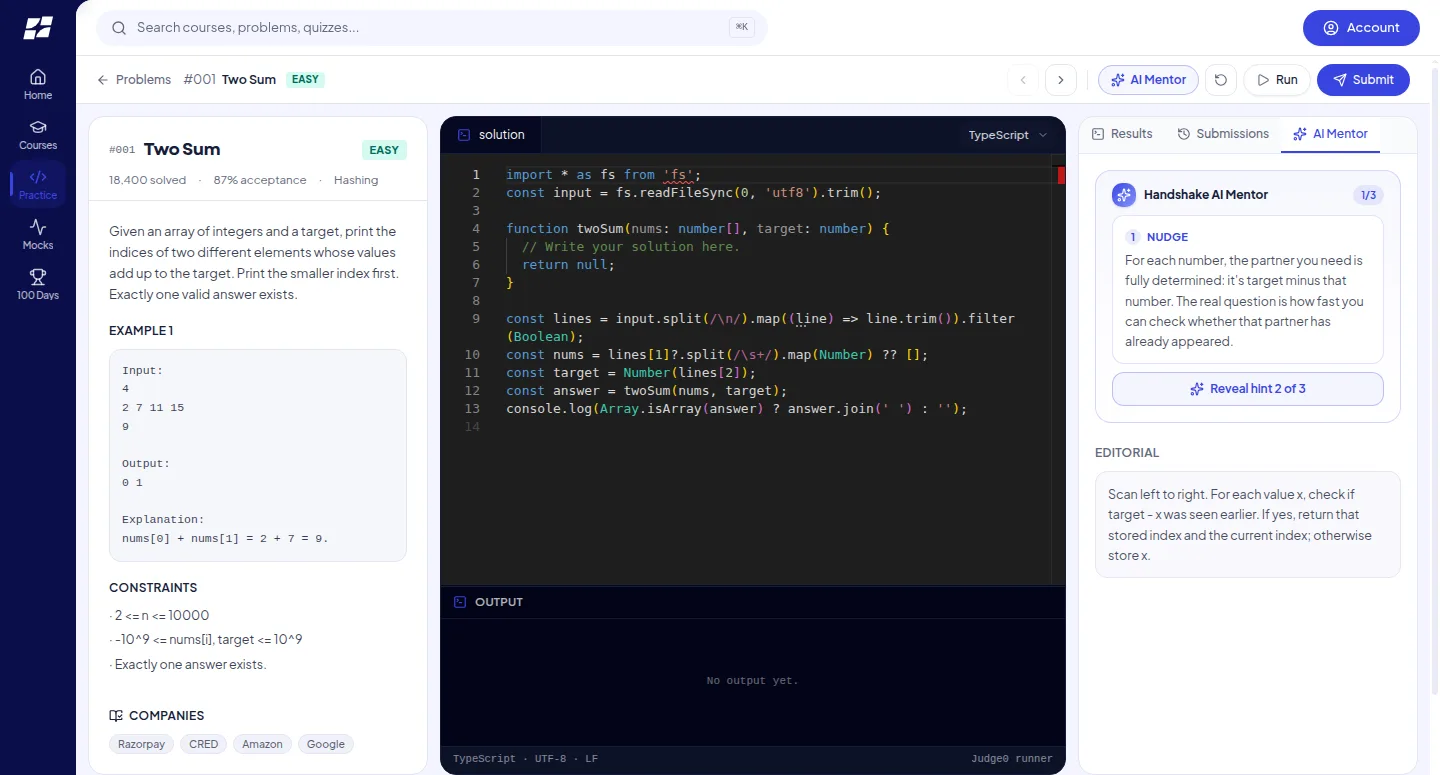This screenshot has height=775, width=1440.
Task: Reset code with the refresh icon
Action: click(1221, 80)
